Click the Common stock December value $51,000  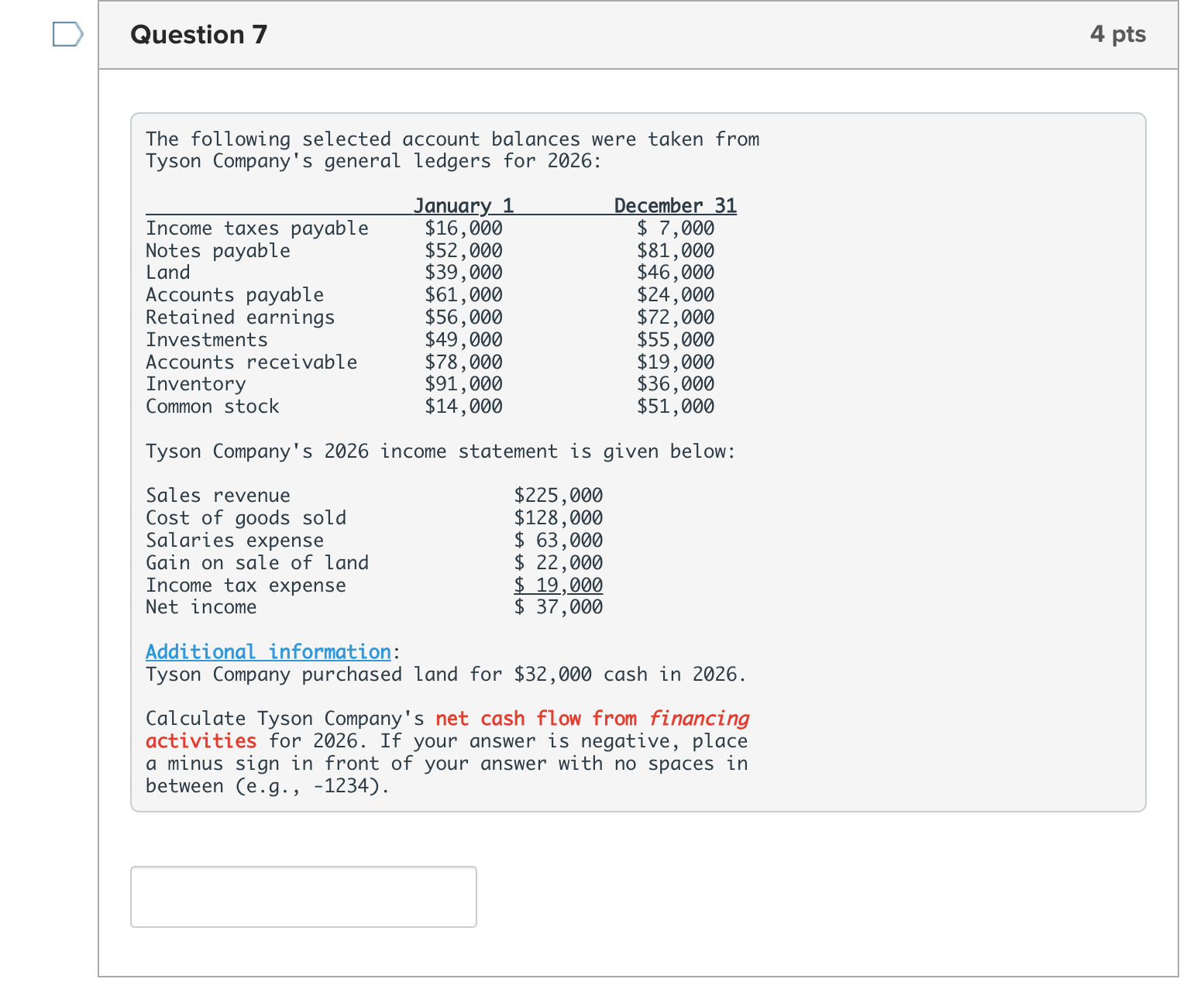click(x=676, y=407)
